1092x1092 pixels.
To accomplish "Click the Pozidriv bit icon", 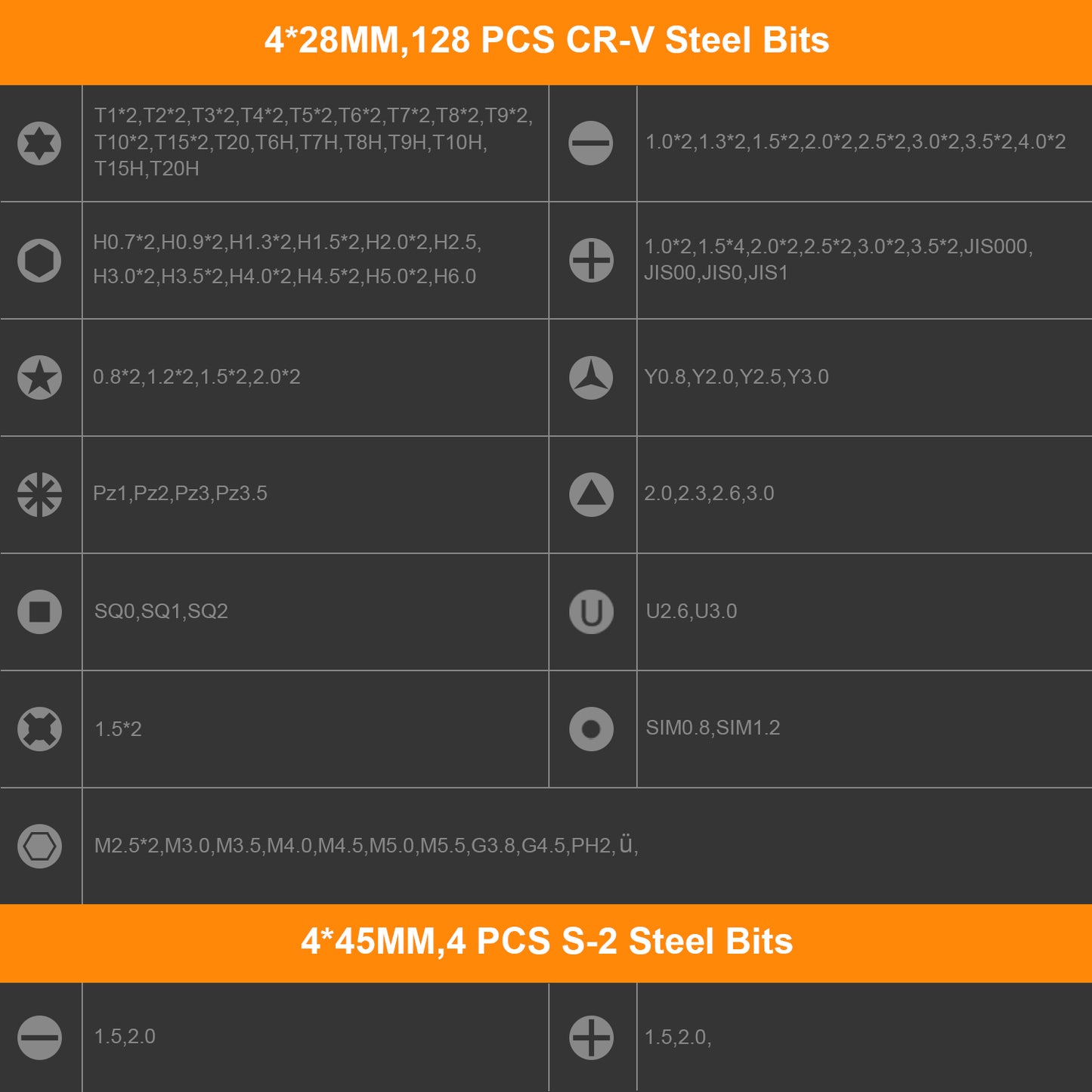I will pyautogui.click(x=39, y=494).
